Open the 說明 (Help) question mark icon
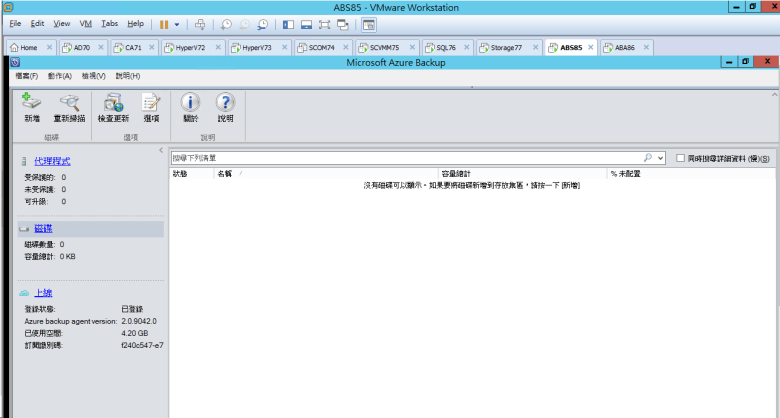This screenshot has width=780, height=418. coord(225,102)
